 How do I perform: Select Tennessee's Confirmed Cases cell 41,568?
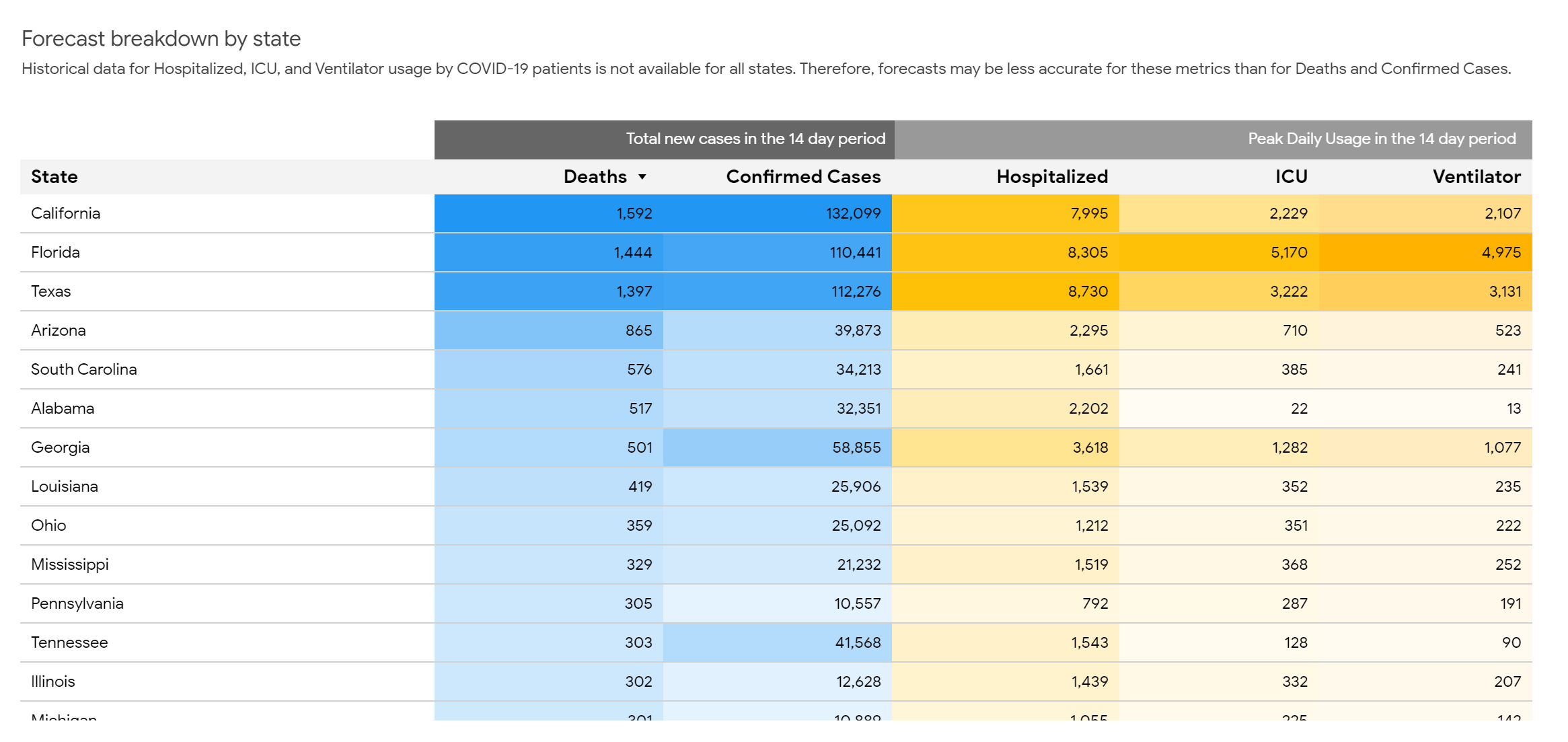pos(858,642)
